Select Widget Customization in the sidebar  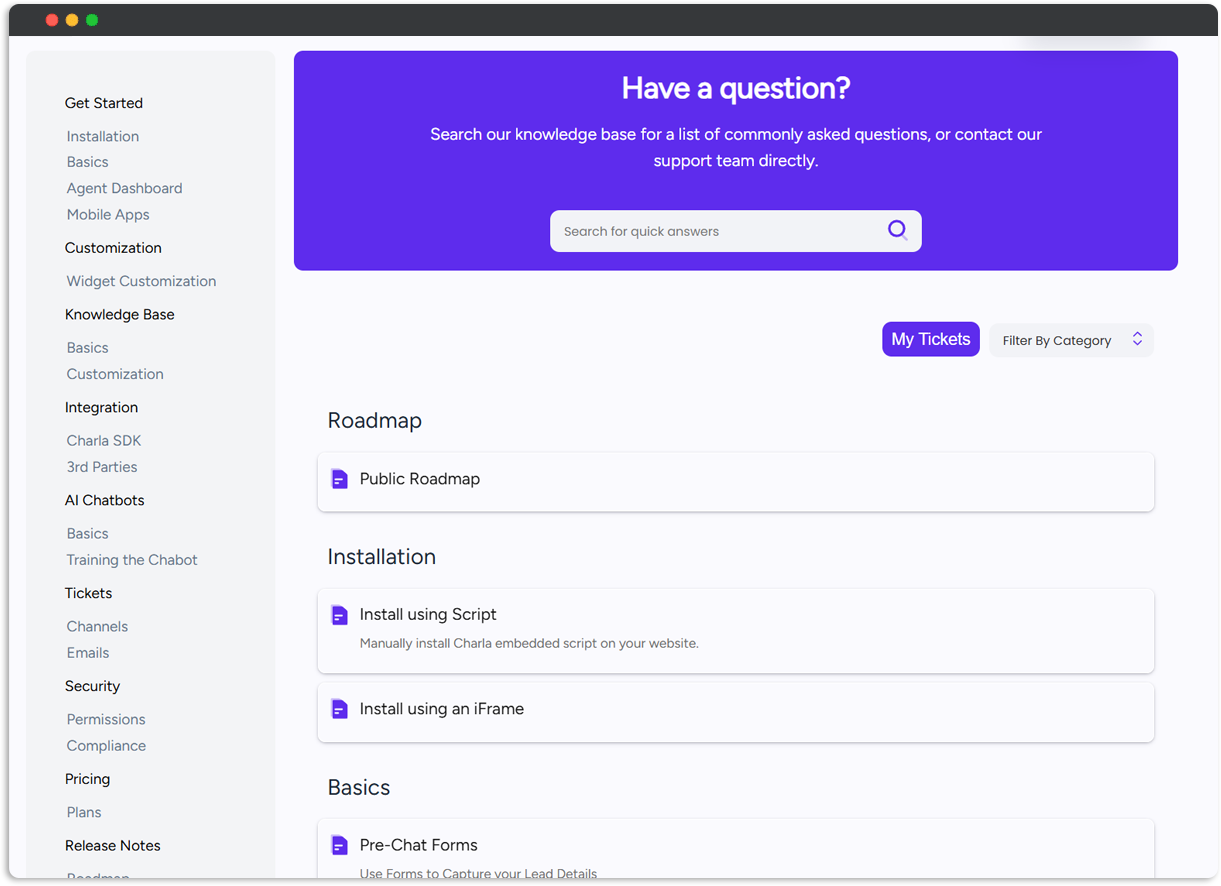(141, 281)
